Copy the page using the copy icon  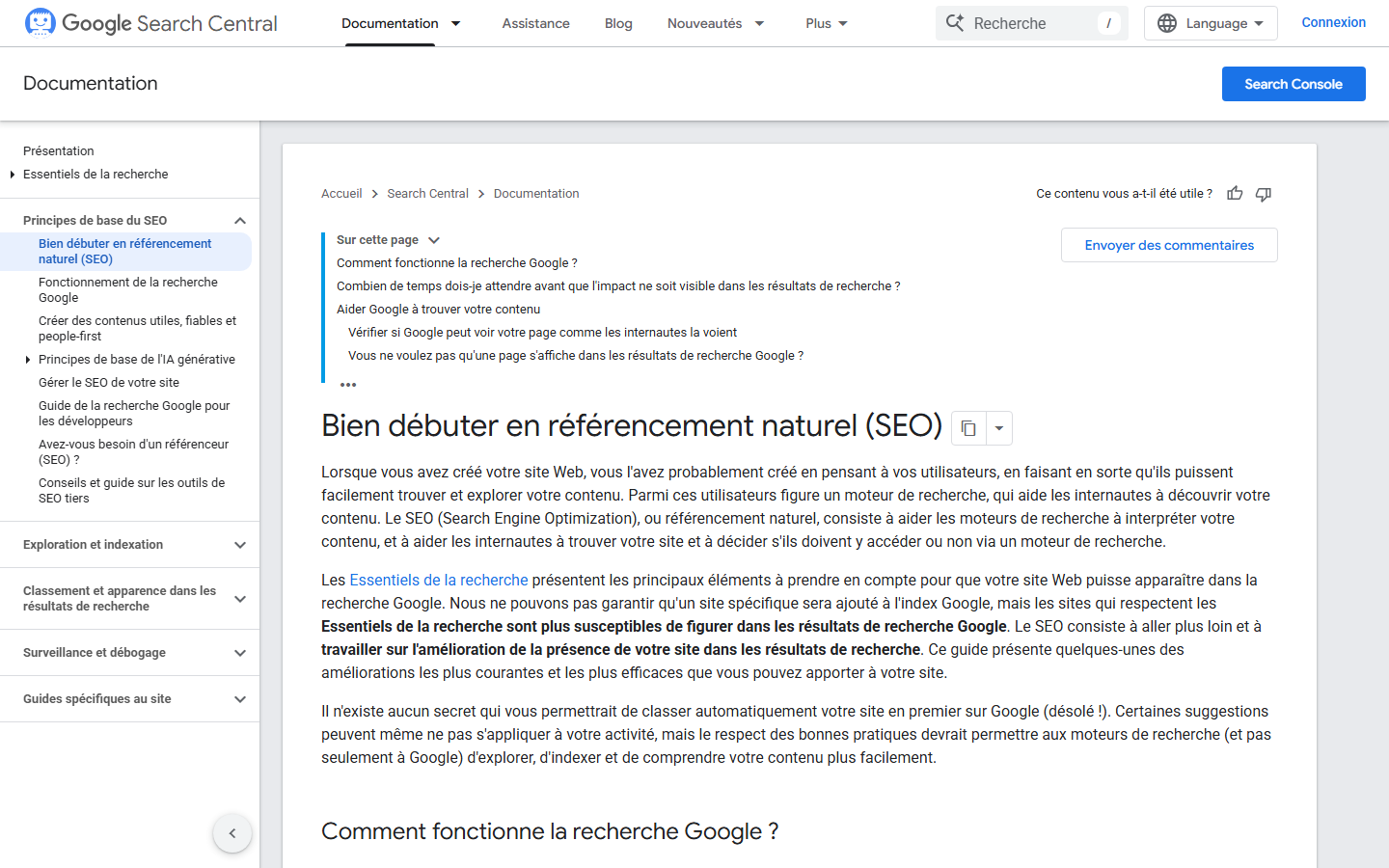tap(968, 428)
